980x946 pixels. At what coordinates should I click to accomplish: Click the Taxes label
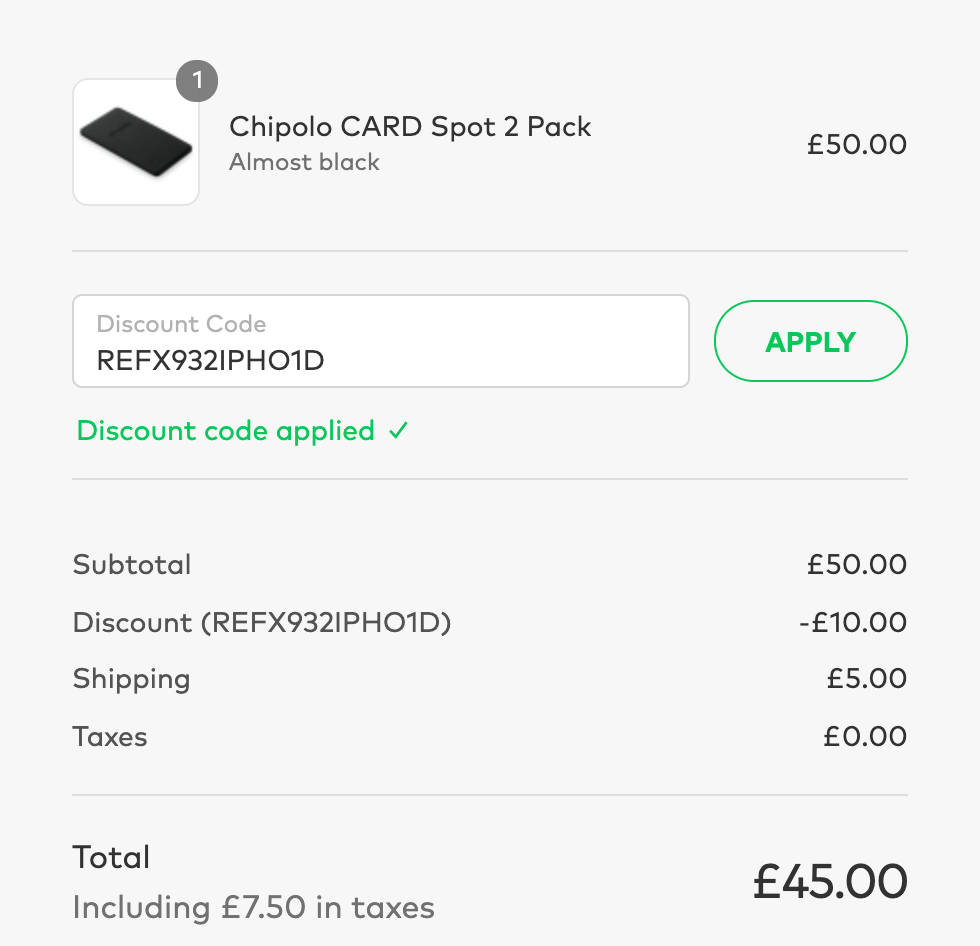110,737
